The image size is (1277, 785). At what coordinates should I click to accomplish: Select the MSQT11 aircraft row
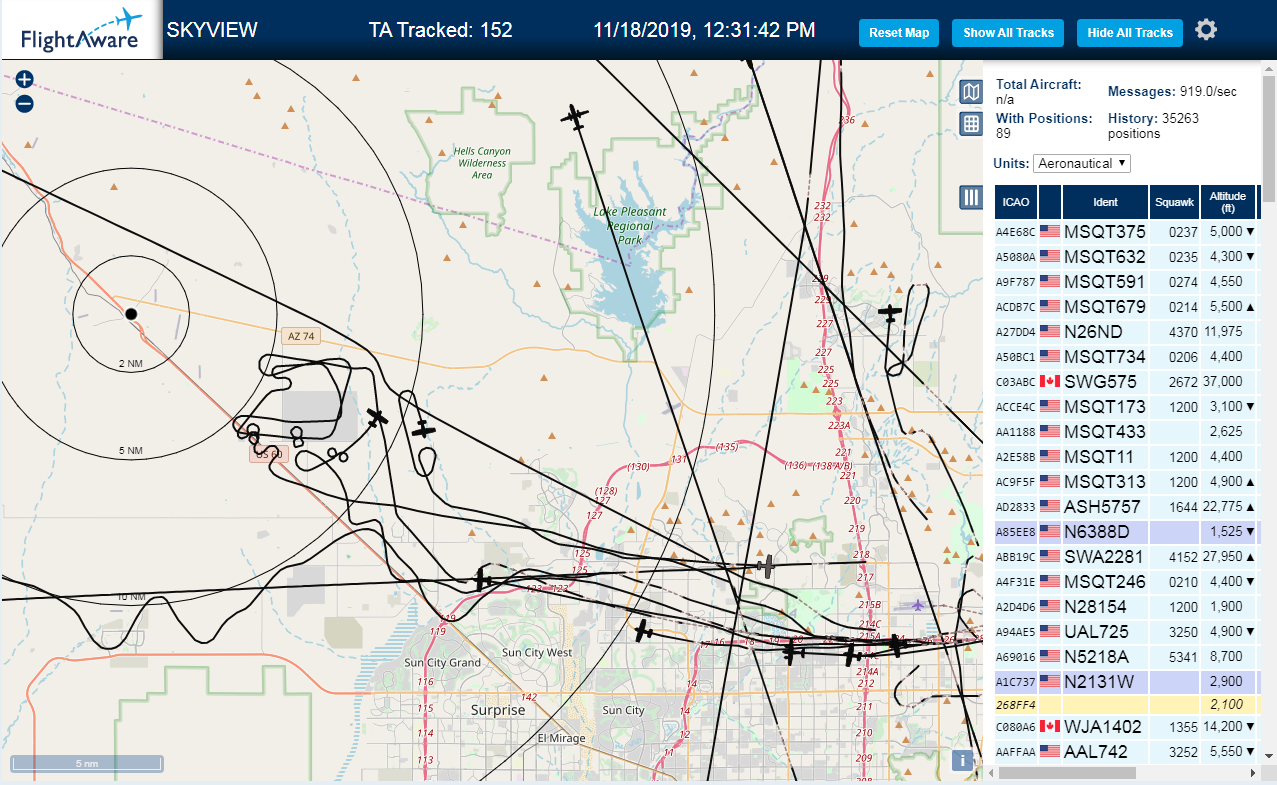[x=1126, y=456]
